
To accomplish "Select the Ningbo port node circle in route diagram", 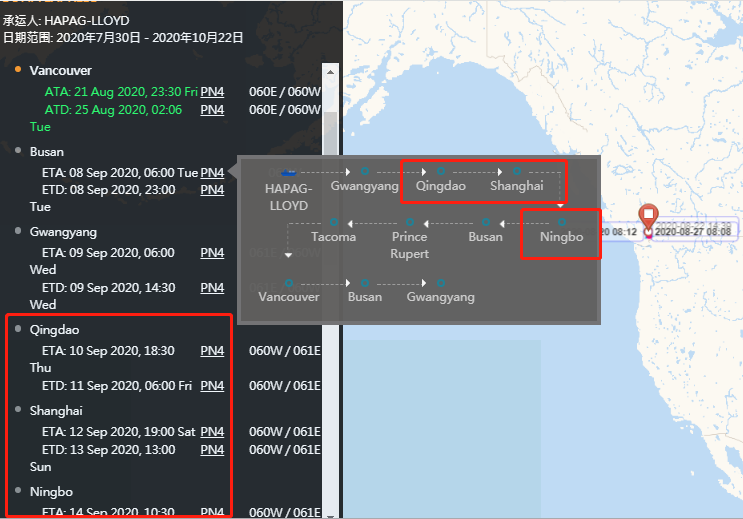I will (561, 222).
